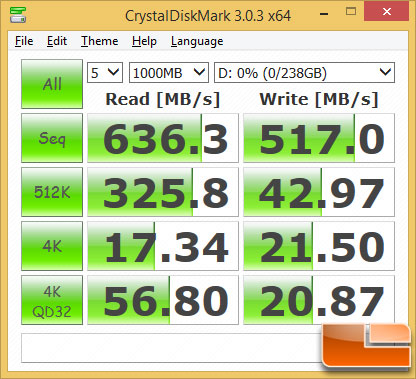
Task: Select the Seq read result 636.3
Action: point(163,138)
